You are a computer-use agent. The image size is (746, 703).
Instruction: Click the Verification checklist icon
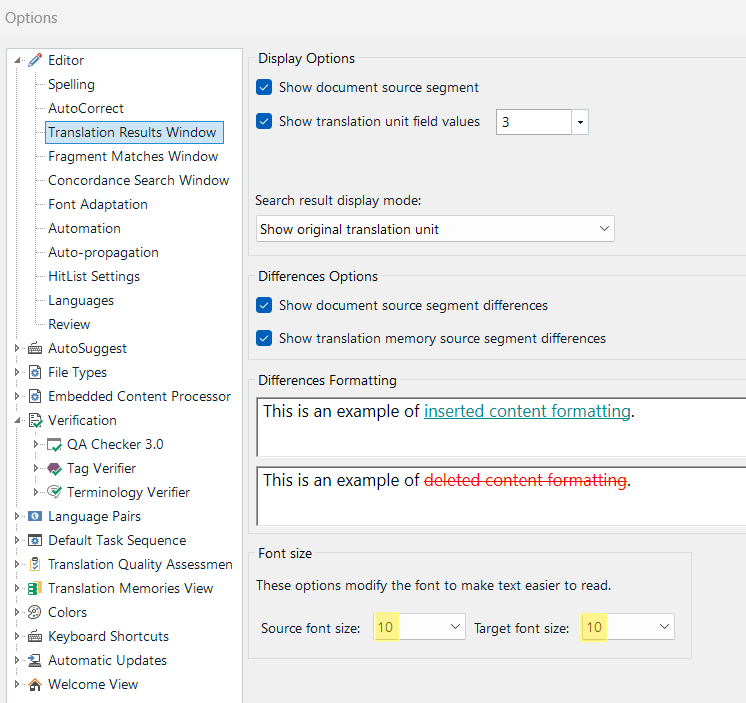click(x=35, y=420)
